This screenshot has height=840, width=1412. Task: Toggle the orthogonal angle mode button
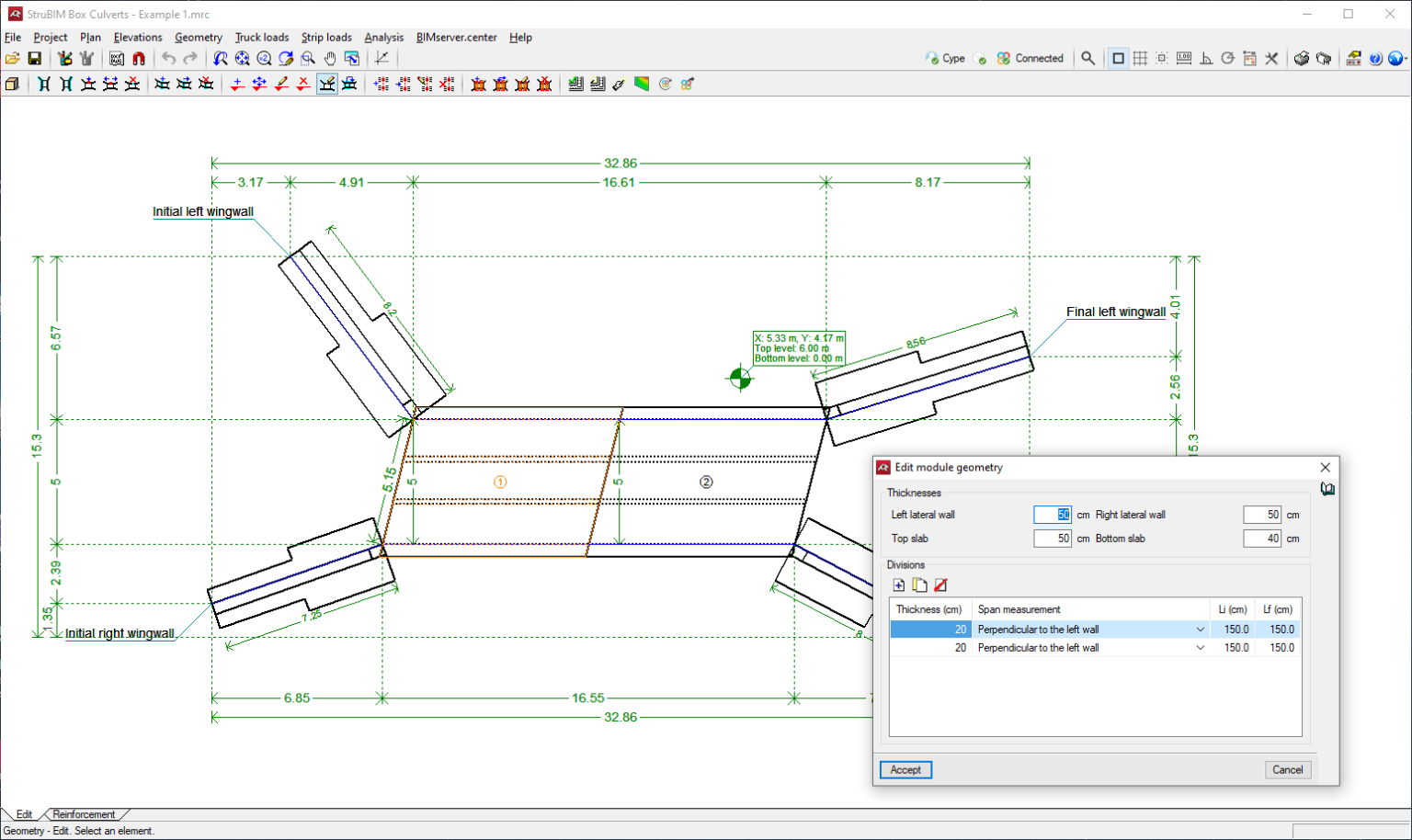click(1206, 58)
